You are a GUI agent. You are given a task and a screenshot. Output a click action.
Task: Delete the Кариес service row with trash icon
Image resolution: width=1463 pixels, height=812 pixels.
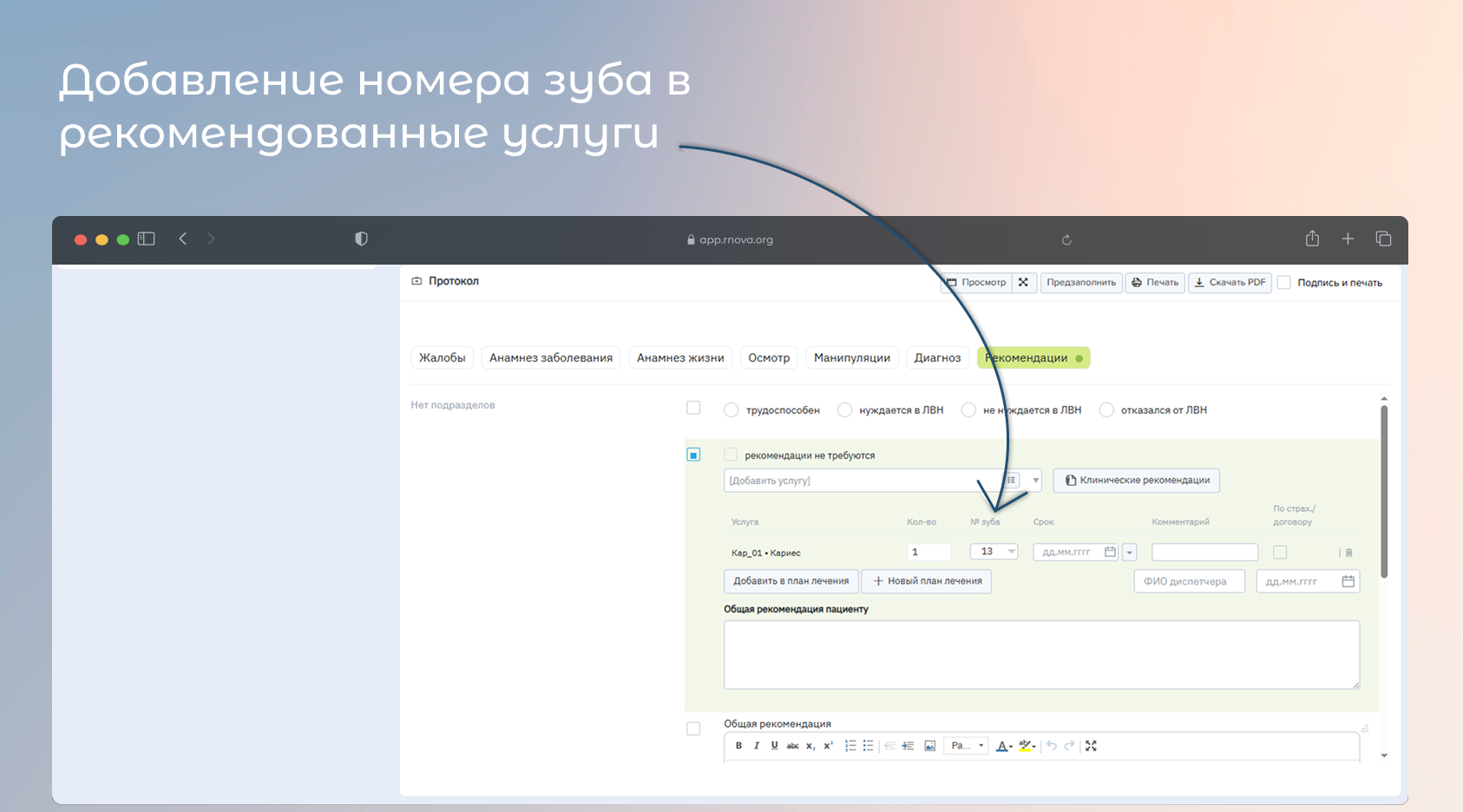(1348, 553)
